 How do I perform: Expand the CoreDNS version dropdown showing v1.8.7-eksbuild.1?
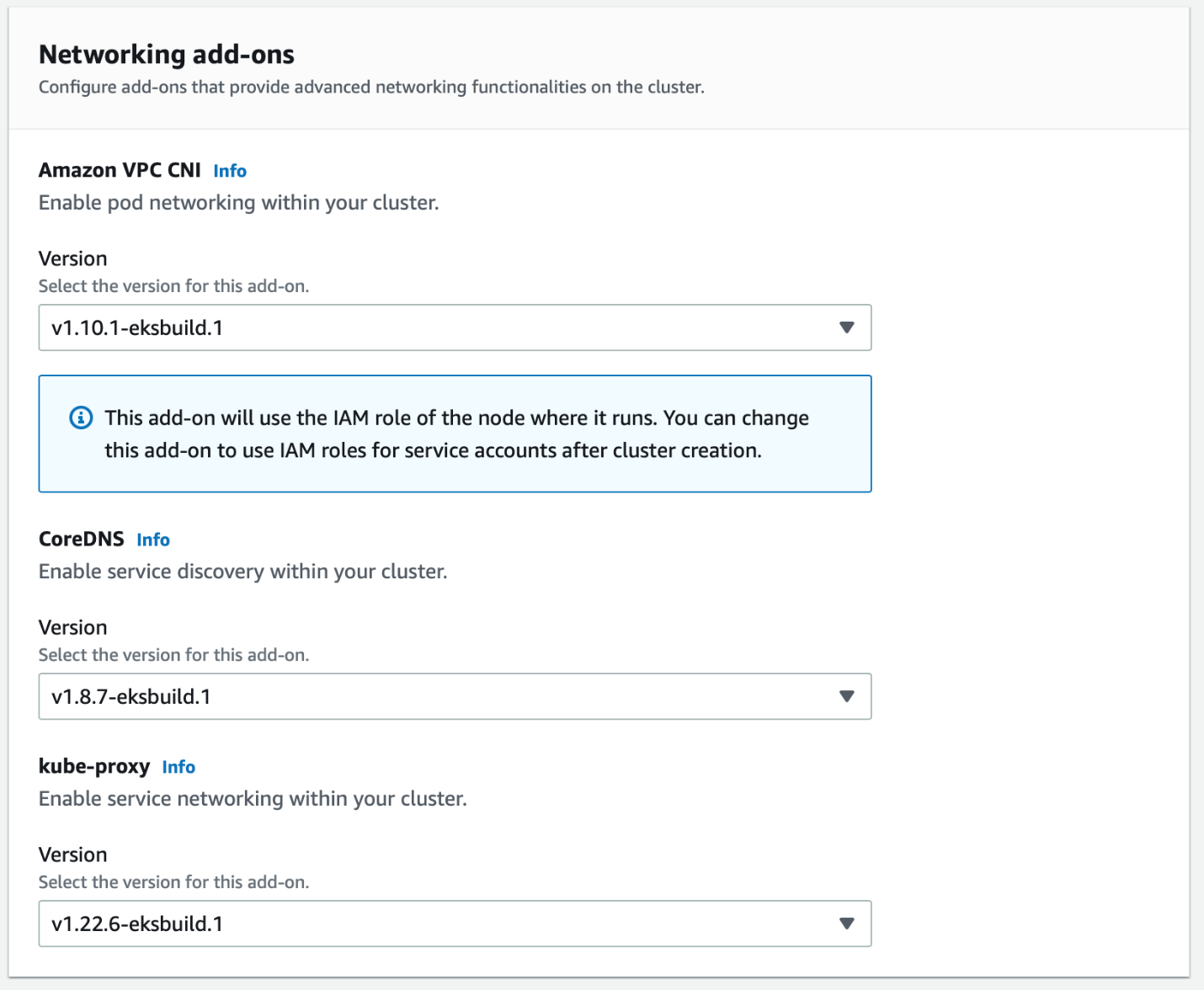pos(455,696)
